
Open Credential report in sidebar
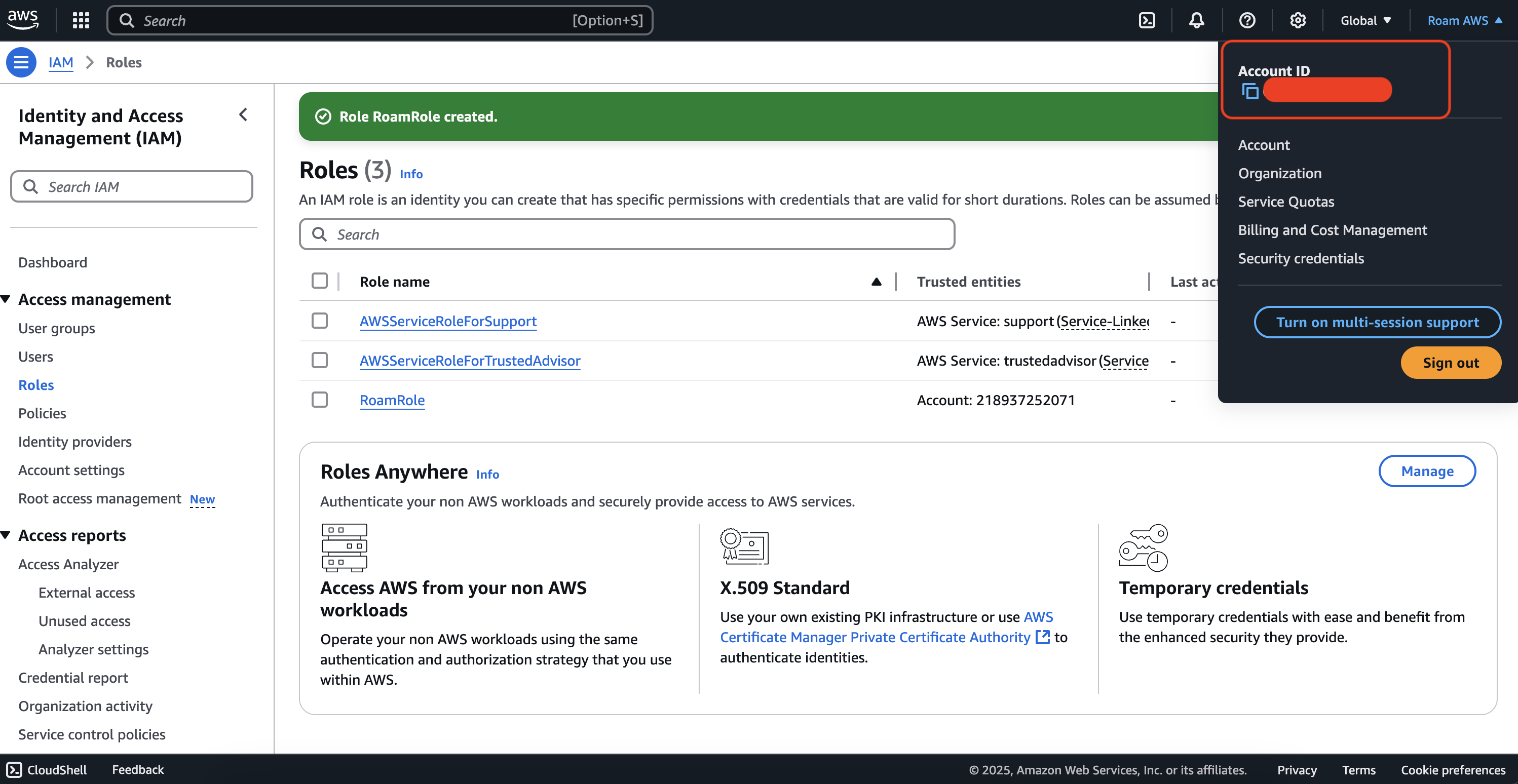click(x=73, y=677)
